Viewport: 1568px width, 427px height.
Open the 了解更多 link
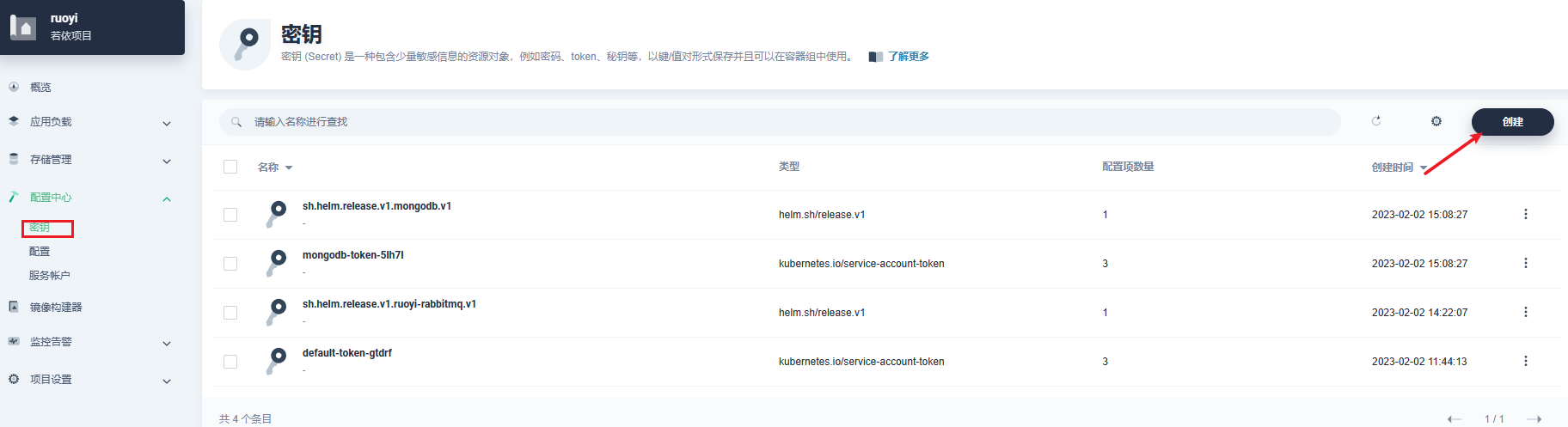coord(908,57)
